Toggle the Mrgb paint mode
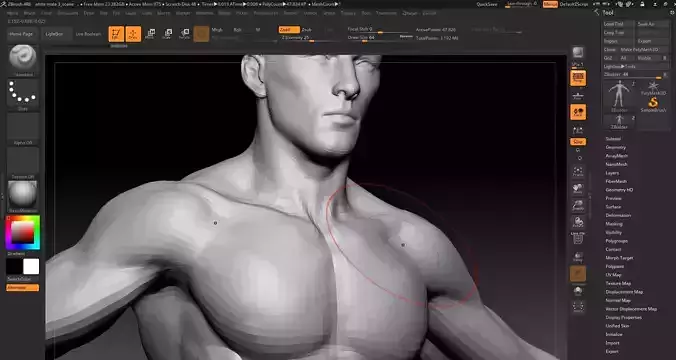Viewport: 676px width, 360px height. pos(217,30)
